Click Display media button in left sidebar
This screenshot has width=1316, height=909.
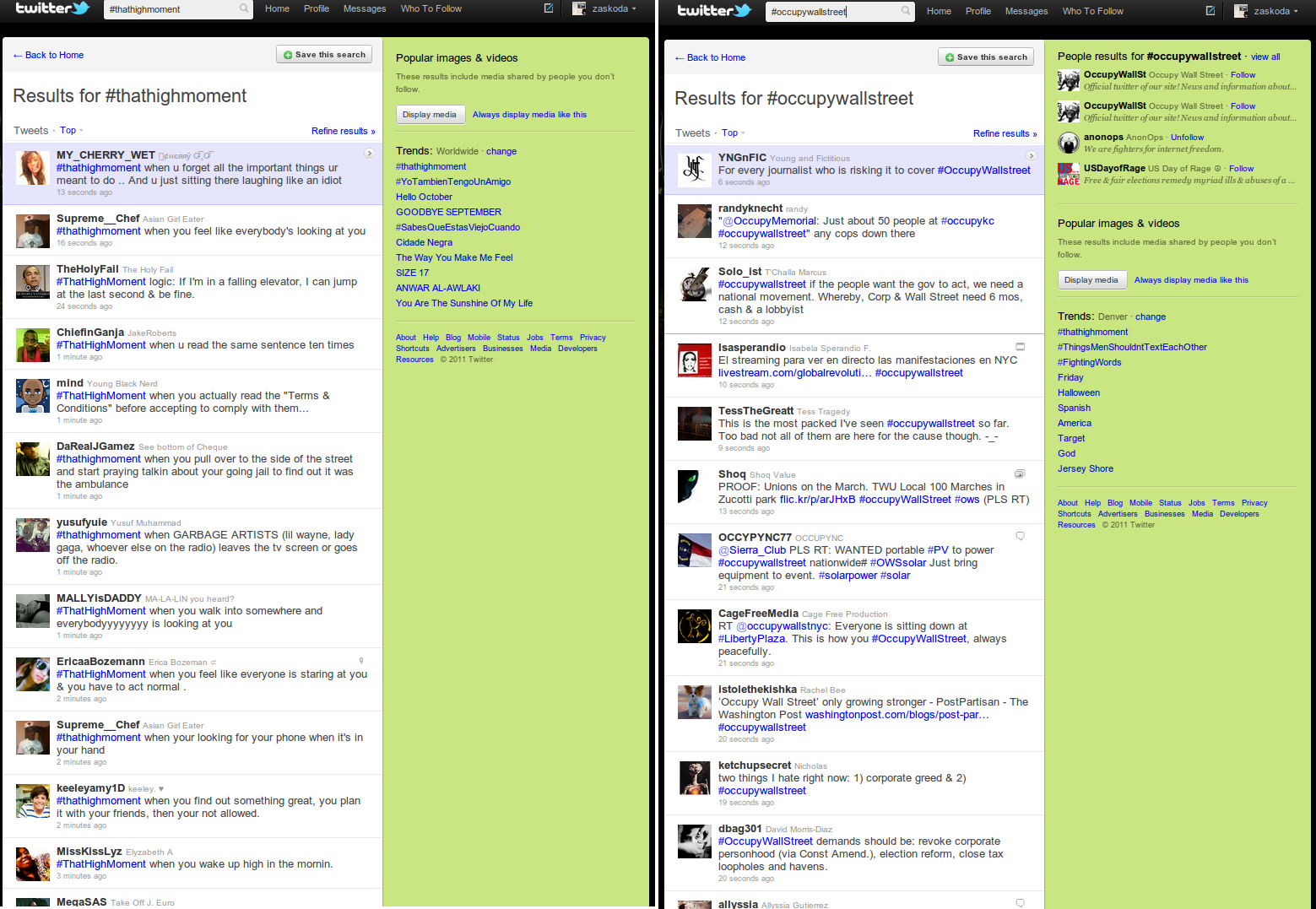[x=430, y=115]
